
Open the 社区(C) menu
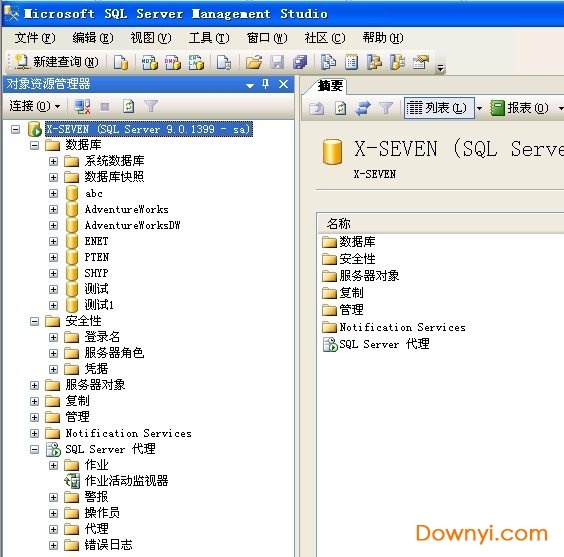[x=325, y=37]
